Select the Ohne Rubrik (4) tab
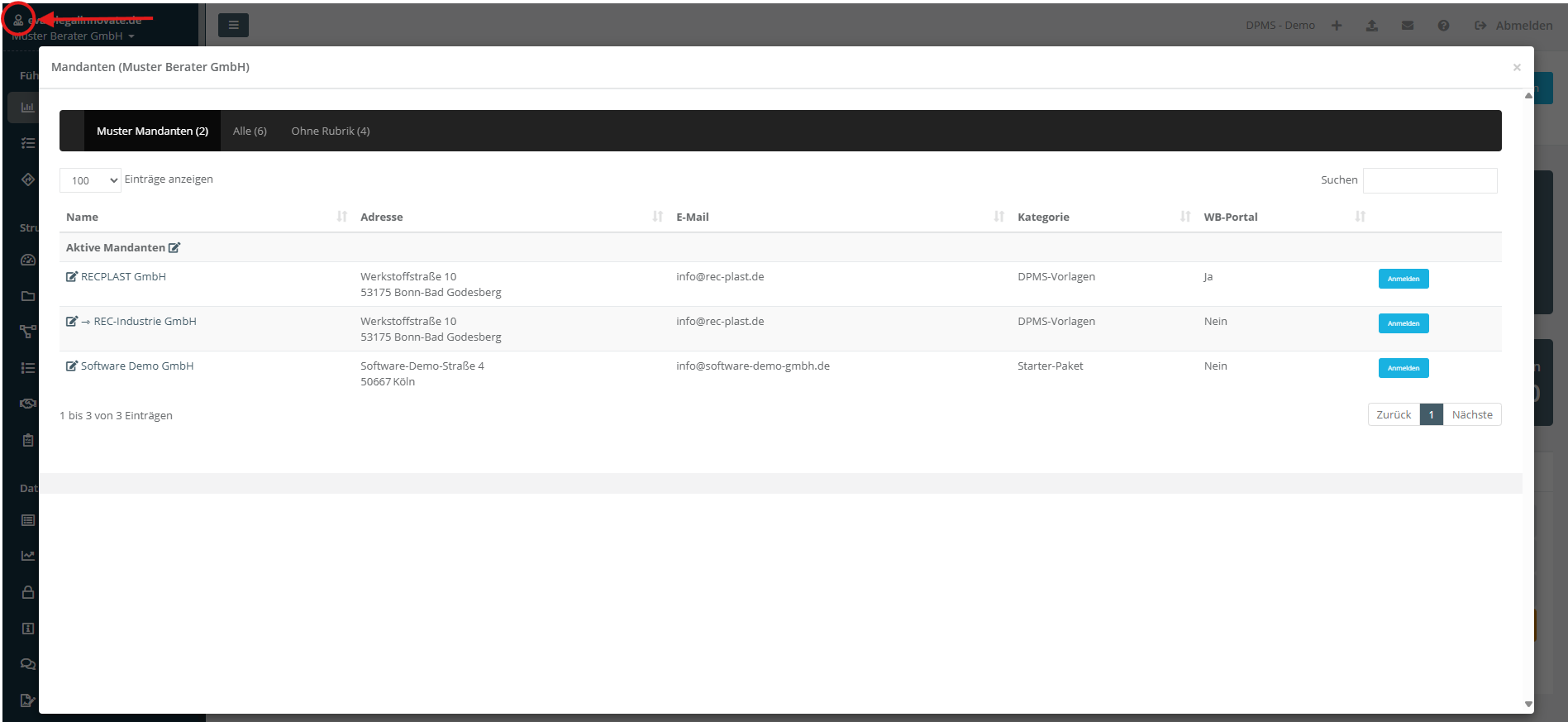The image size is (1568, 722). 331,131
